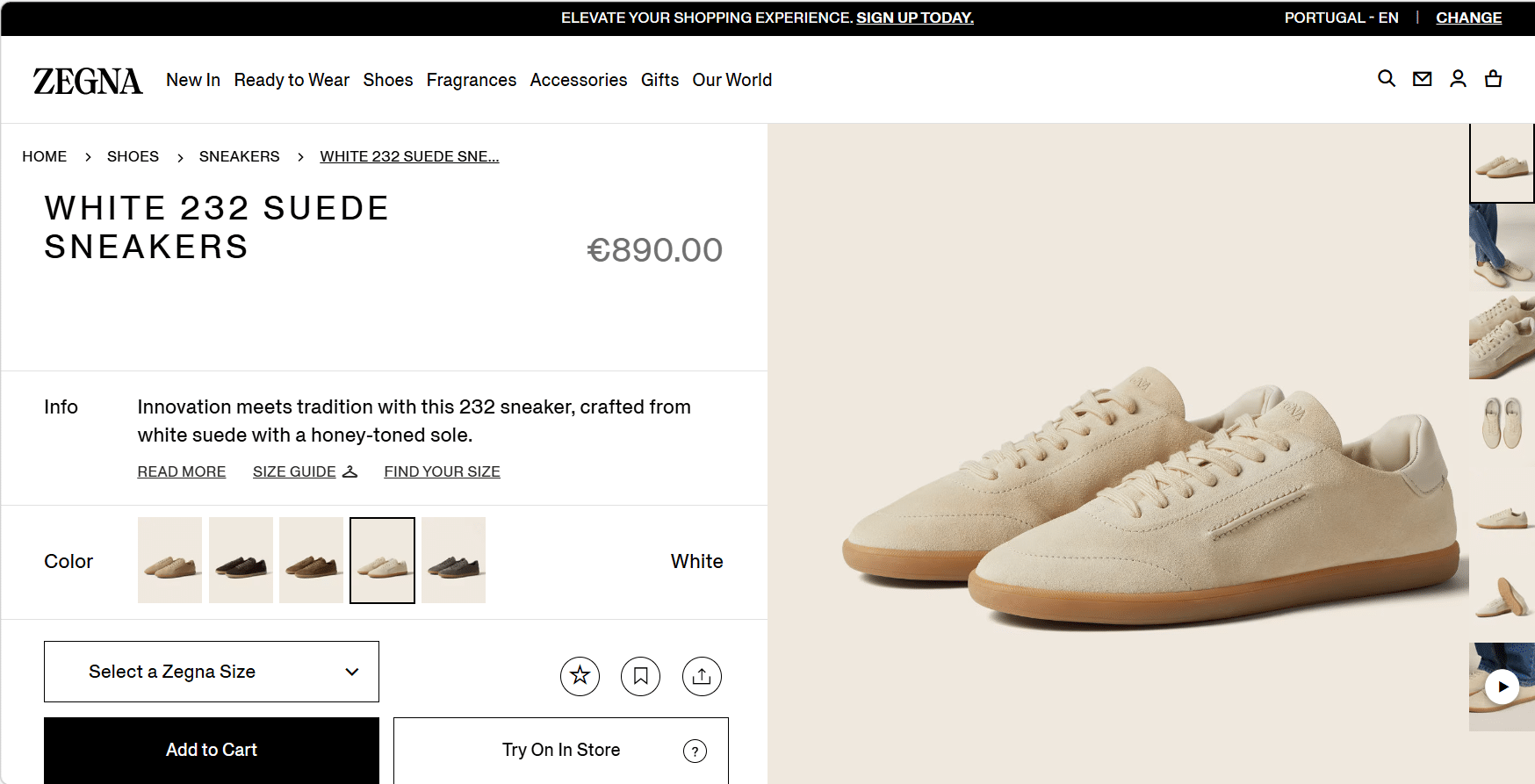Viewport: 1535px width, 784px height.
Task: Click the envelope newsletter icon
Action: click(1422, 79)
